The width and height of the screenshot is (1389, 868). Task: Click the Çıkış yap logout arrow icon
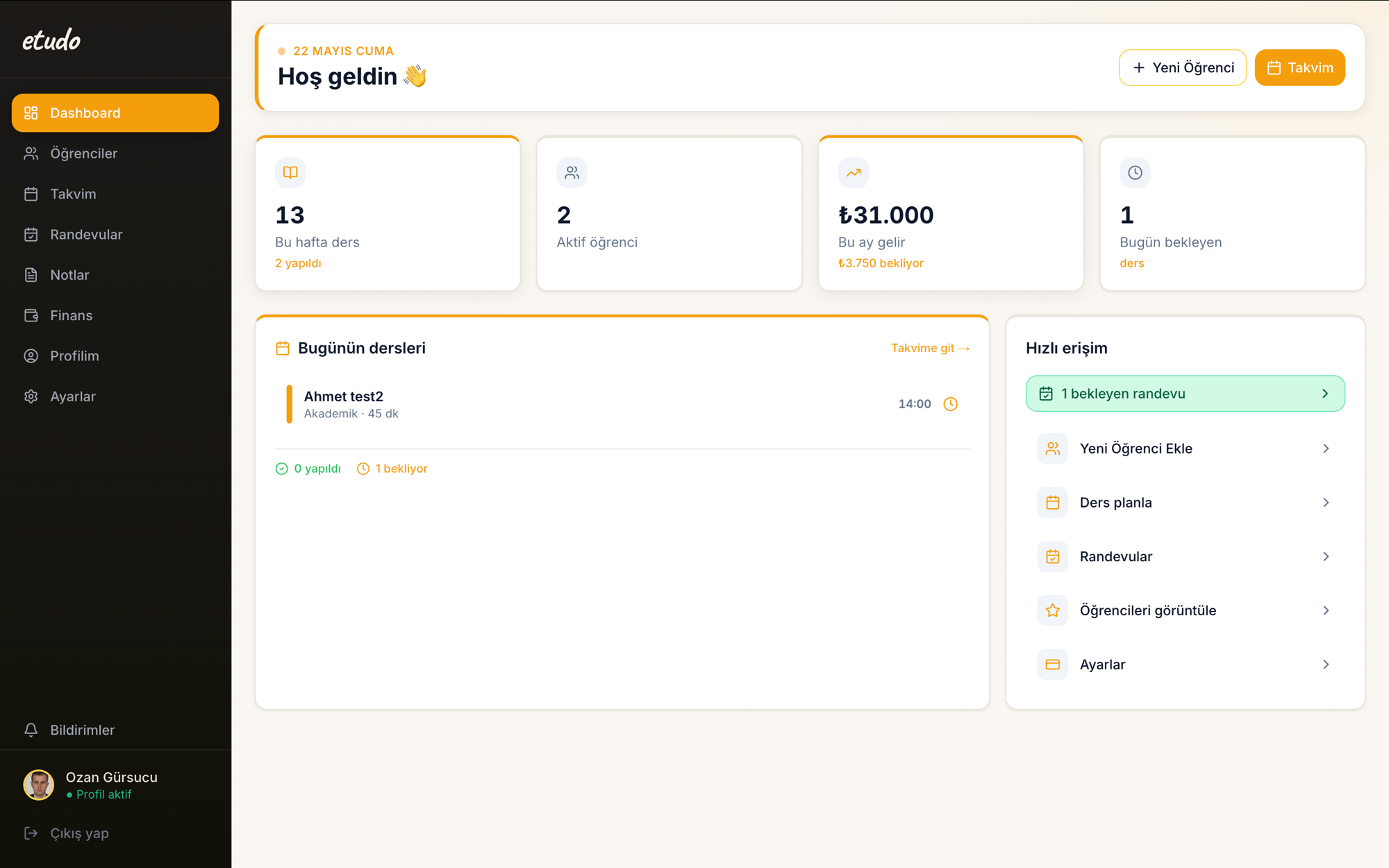[x=31, y=833]
